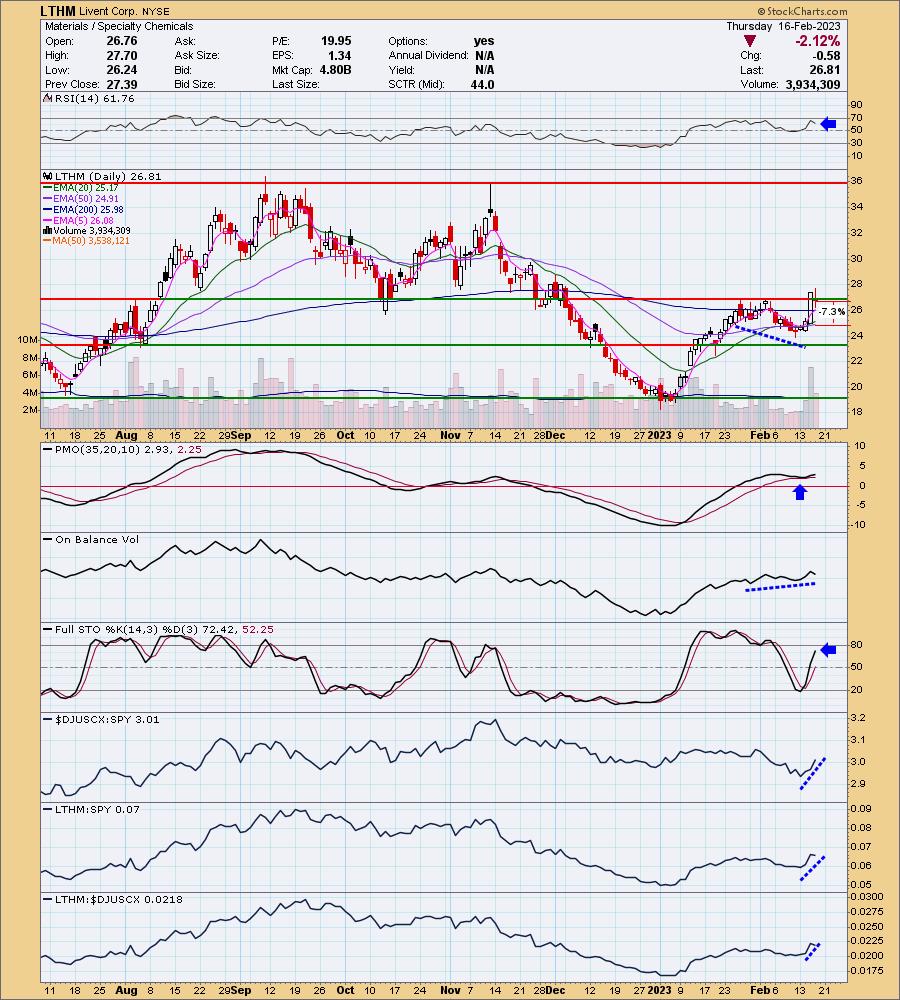Click the LTHM ticker symbol in the header
The image size is (900, 1000).
coord(57,11)
